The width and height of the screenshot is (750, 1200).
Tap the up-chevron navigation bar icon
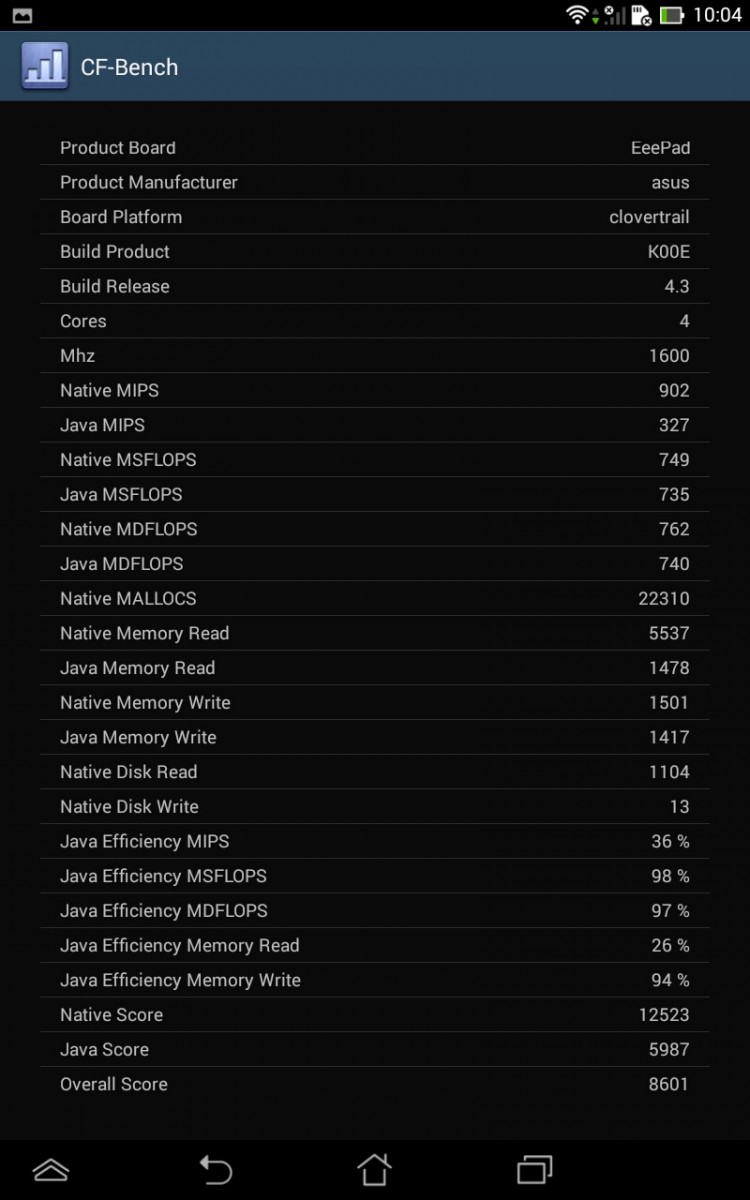click(51, 1168)
